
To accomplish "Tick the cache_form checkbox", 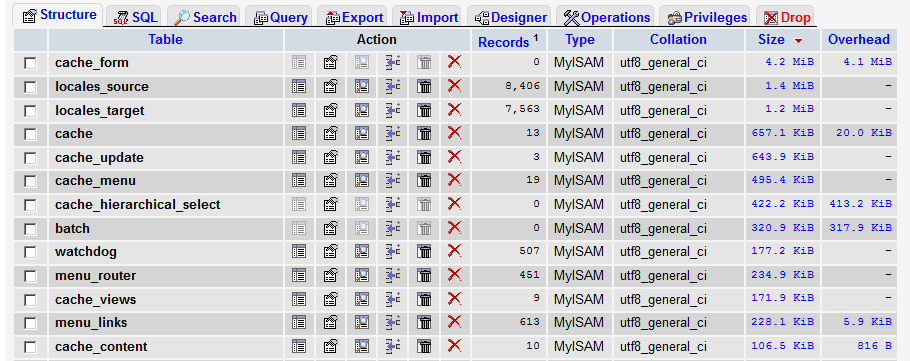I will 30,63.
